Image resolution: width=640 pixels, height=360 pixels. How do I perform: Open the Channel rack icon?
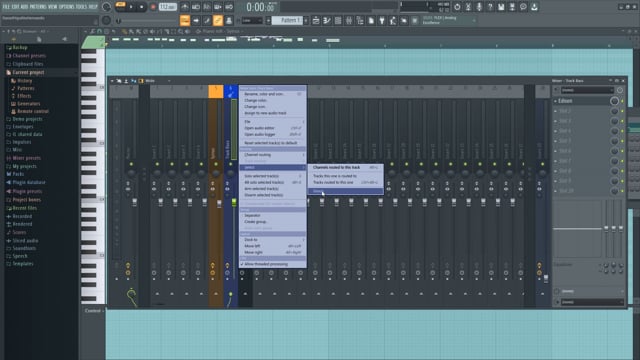338,20
